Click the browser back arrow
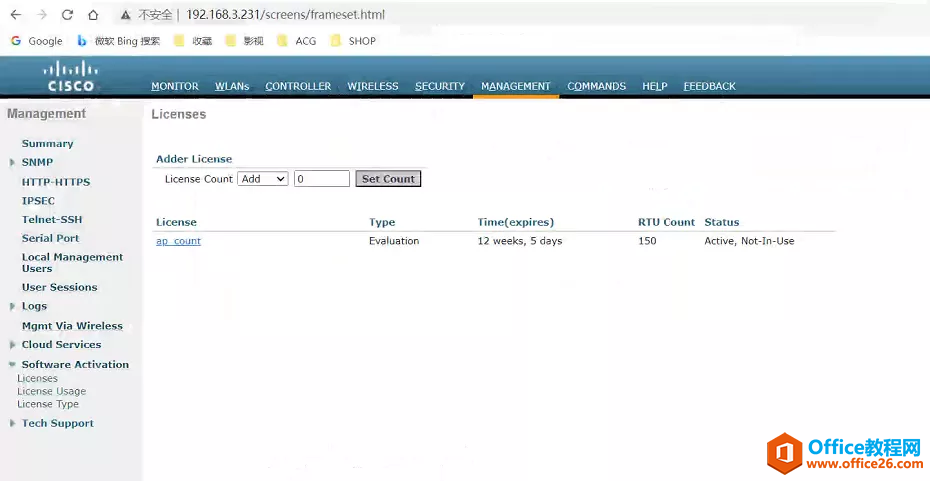Screen dimensions: 930x481 [x=16, y=15]
